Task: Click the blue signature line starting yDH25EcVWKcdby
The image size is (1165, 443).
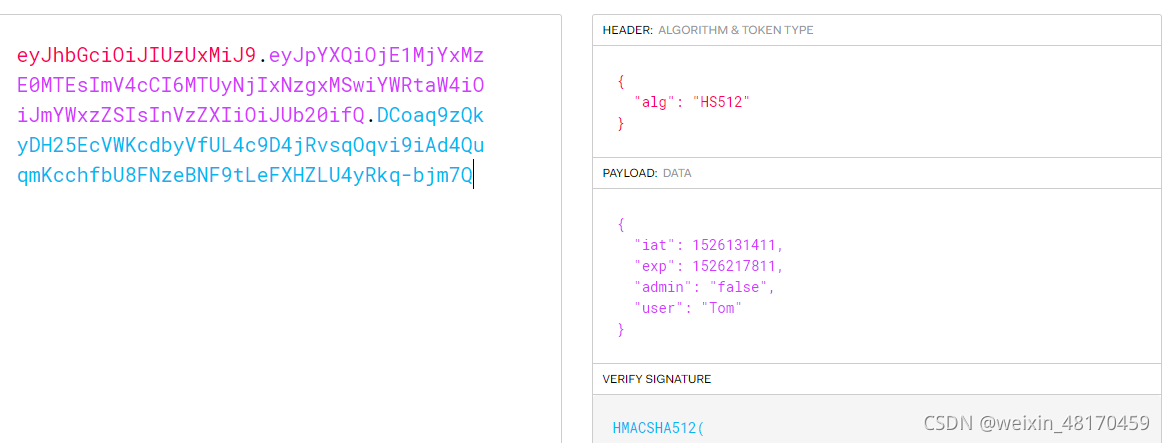Action: click(250, 146)
